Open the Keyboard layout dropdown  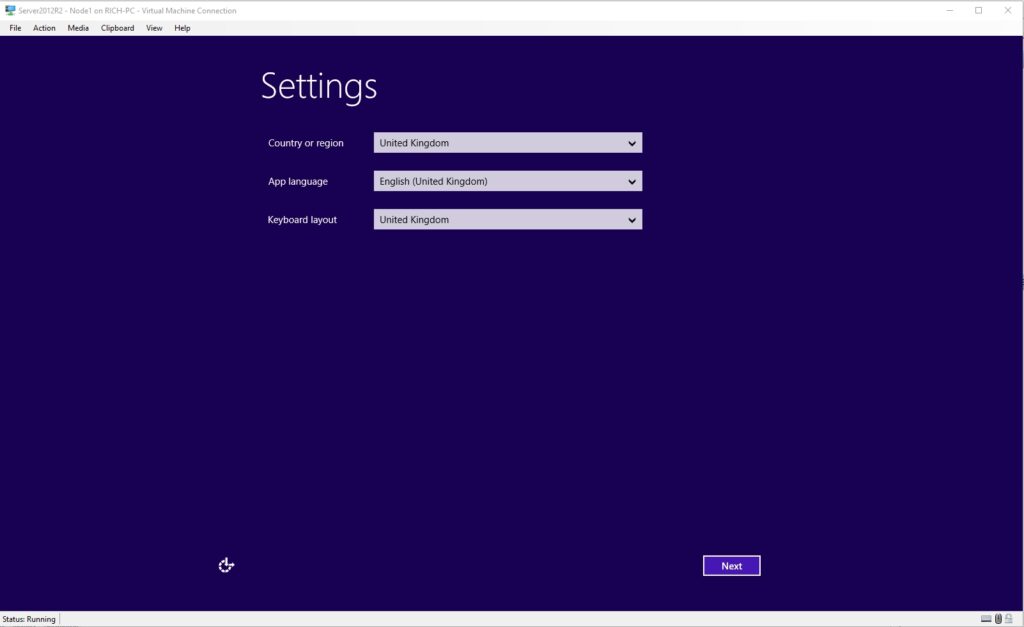(x=507, y=219)
